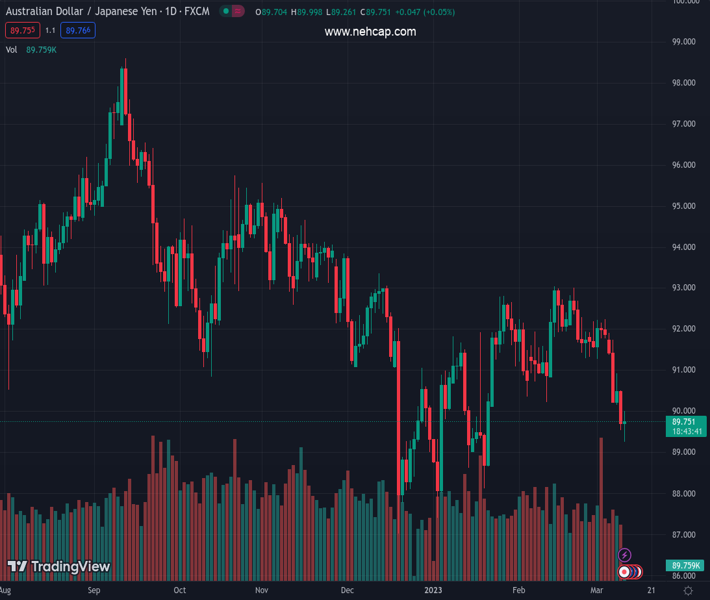Click the Sep label on time axis

93,591
